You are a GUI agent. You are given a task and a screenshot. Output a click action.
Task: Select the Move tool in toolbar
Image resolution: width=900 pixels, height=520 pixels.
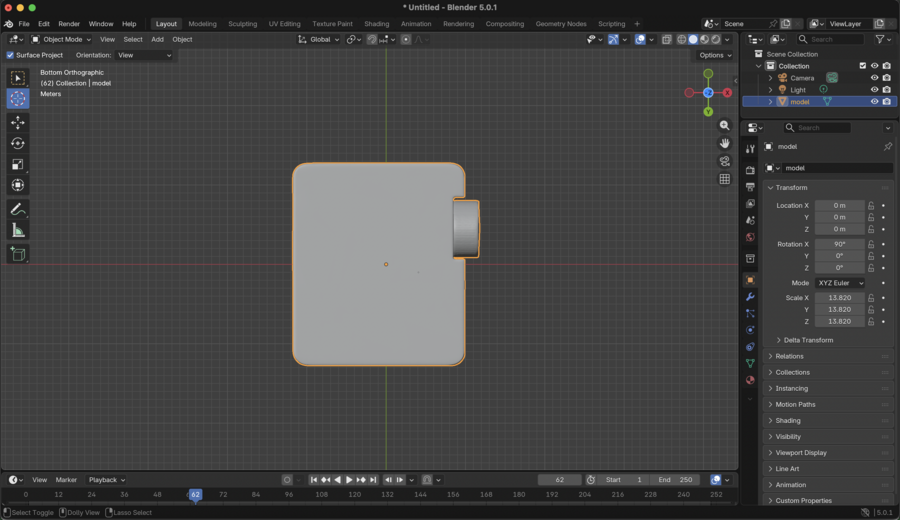click(18, 122)
